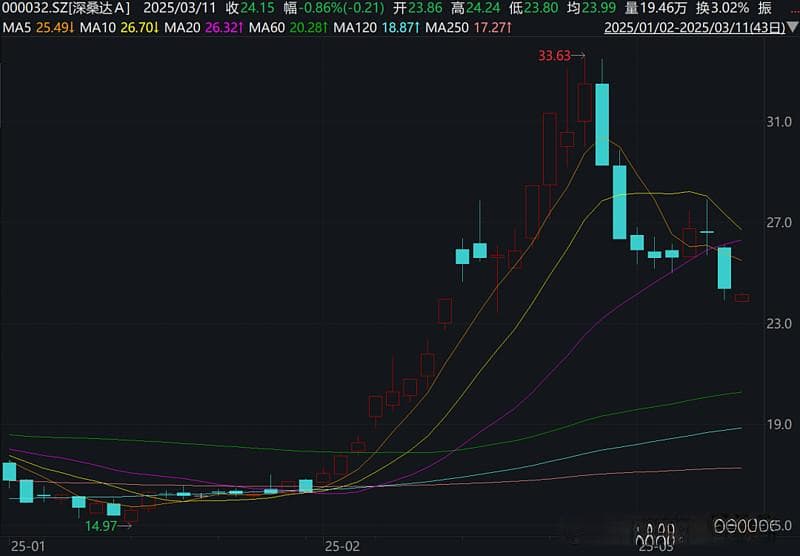The width and height of the screenshot is (800, 556).
Task: Click the high price 高24.24
Action: pos(476,8)
